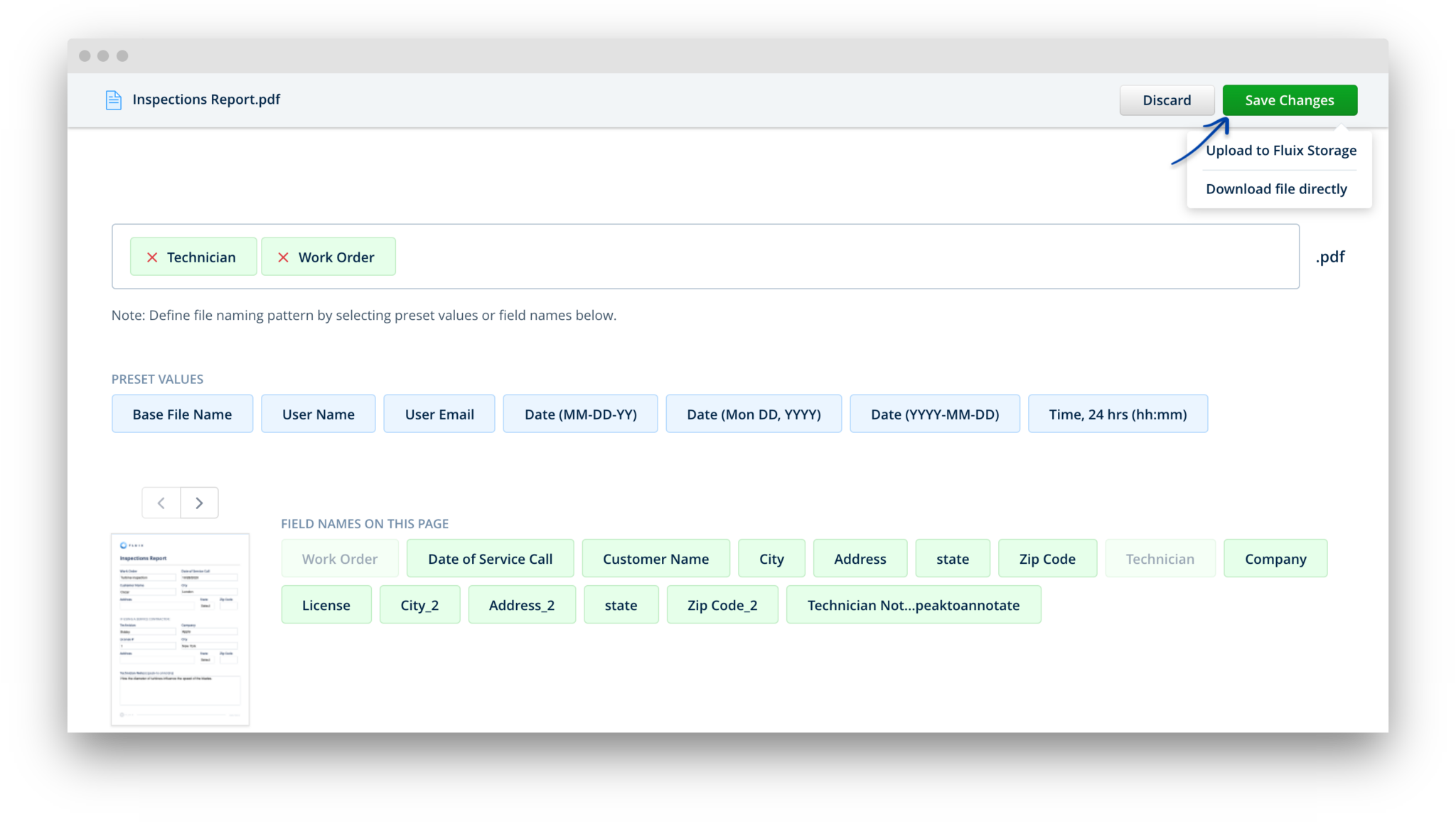
Task: Click the Save Changes button
Action: click(x=1289, y=100)
